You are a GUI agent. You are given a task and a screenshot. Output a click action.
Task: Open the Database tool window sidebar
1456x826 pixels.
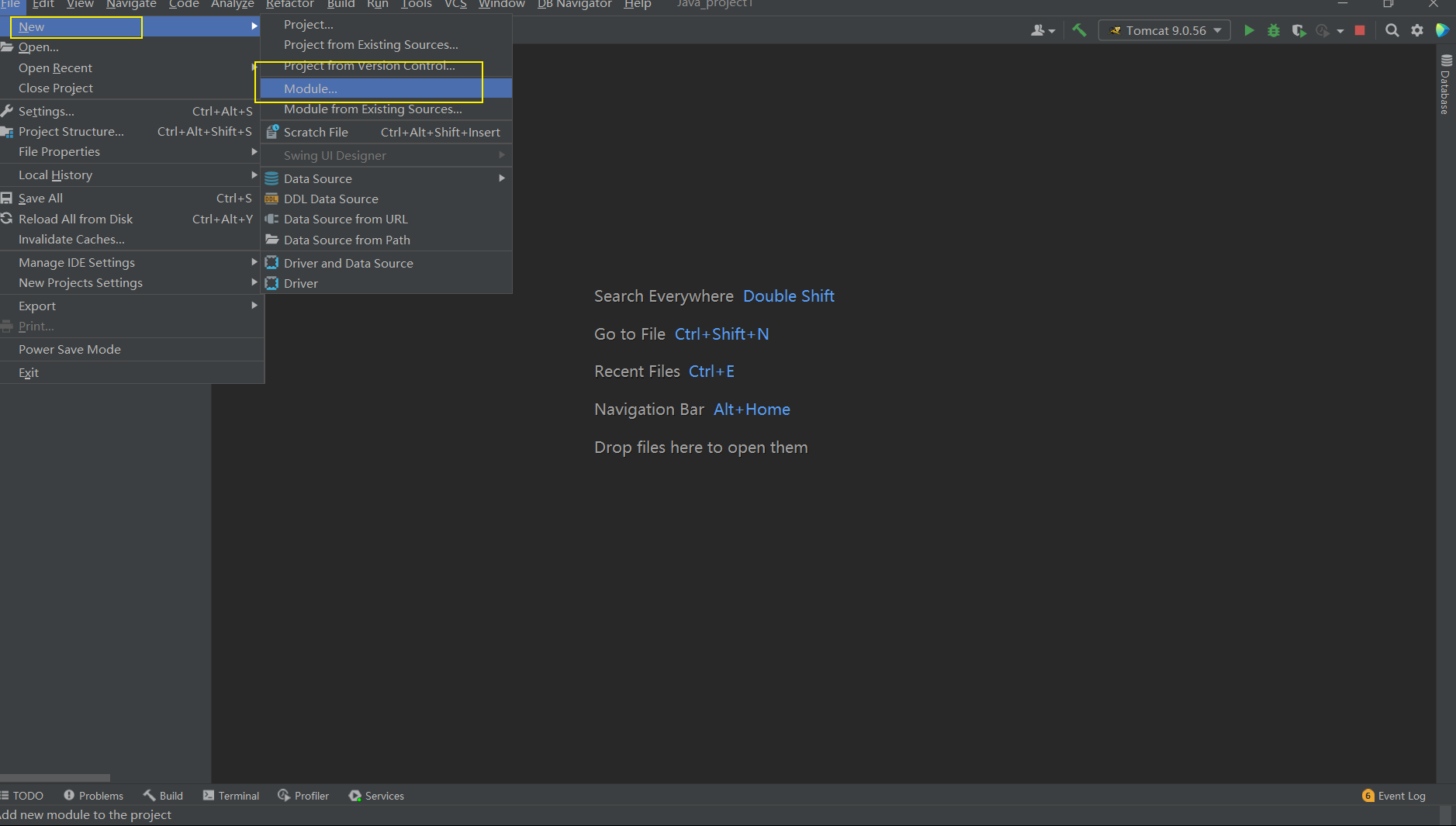pyautogui.click(x=1446, y=84)
